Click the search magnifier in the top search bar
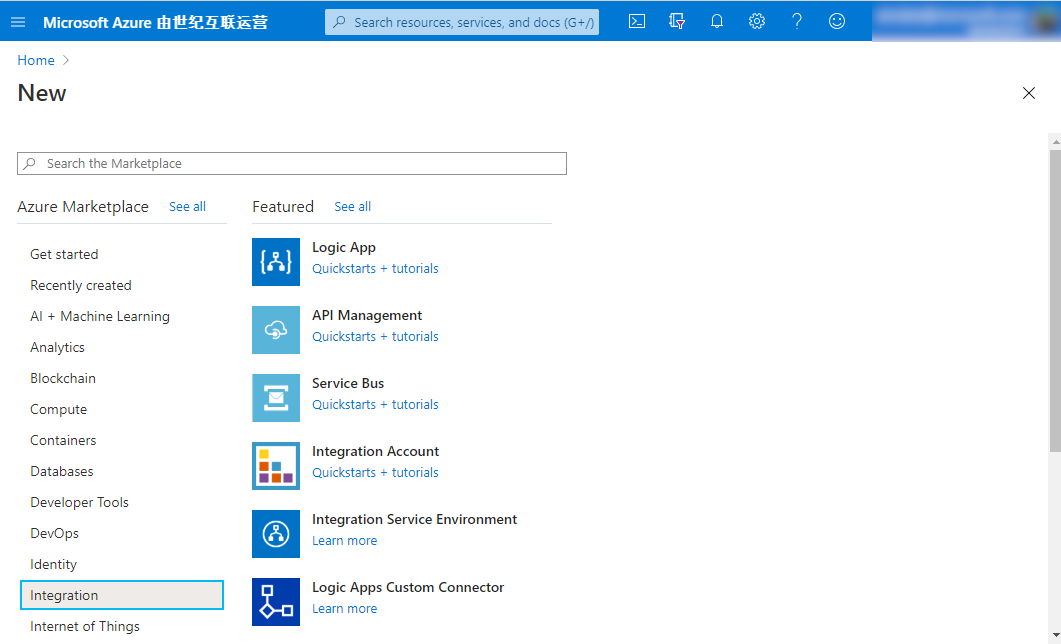 coord(340,22)
